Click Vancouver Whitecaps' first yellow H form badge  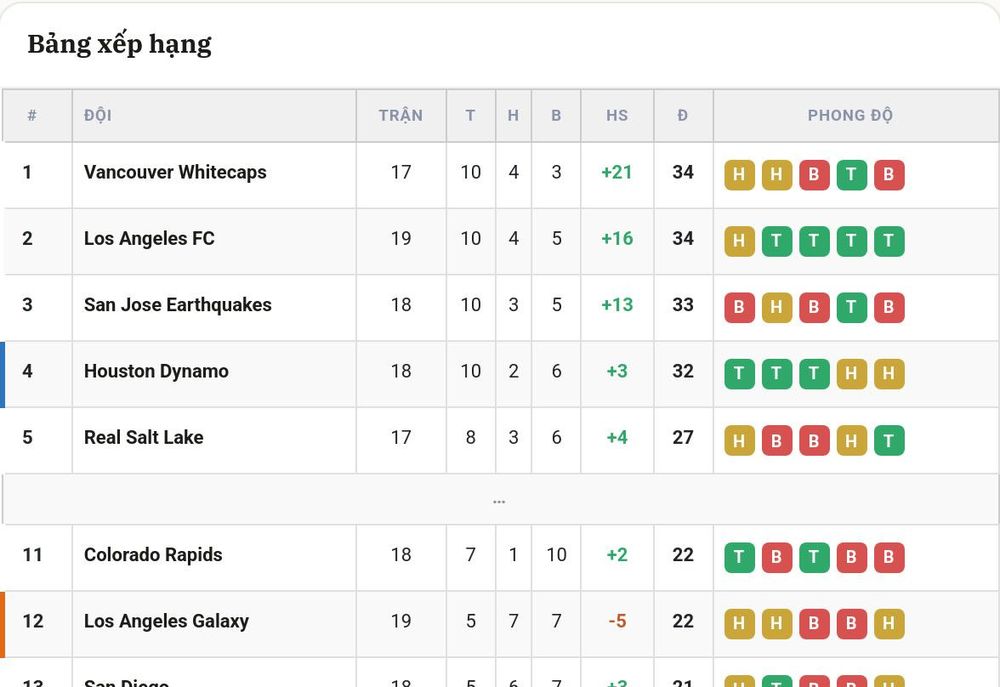pyautogui.click(x=739, y=175)
